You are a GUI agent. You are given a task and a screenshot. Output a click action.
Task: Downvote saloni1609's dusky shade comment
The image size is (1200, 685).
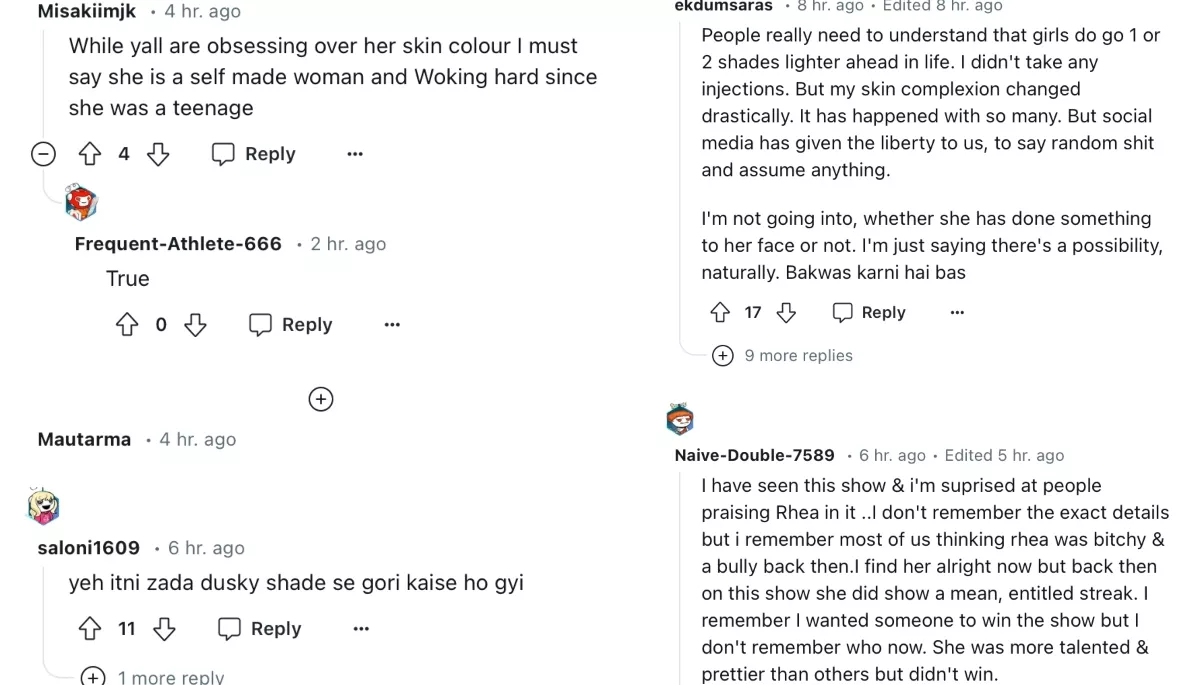pyautogui.click(x=164, y=629)
